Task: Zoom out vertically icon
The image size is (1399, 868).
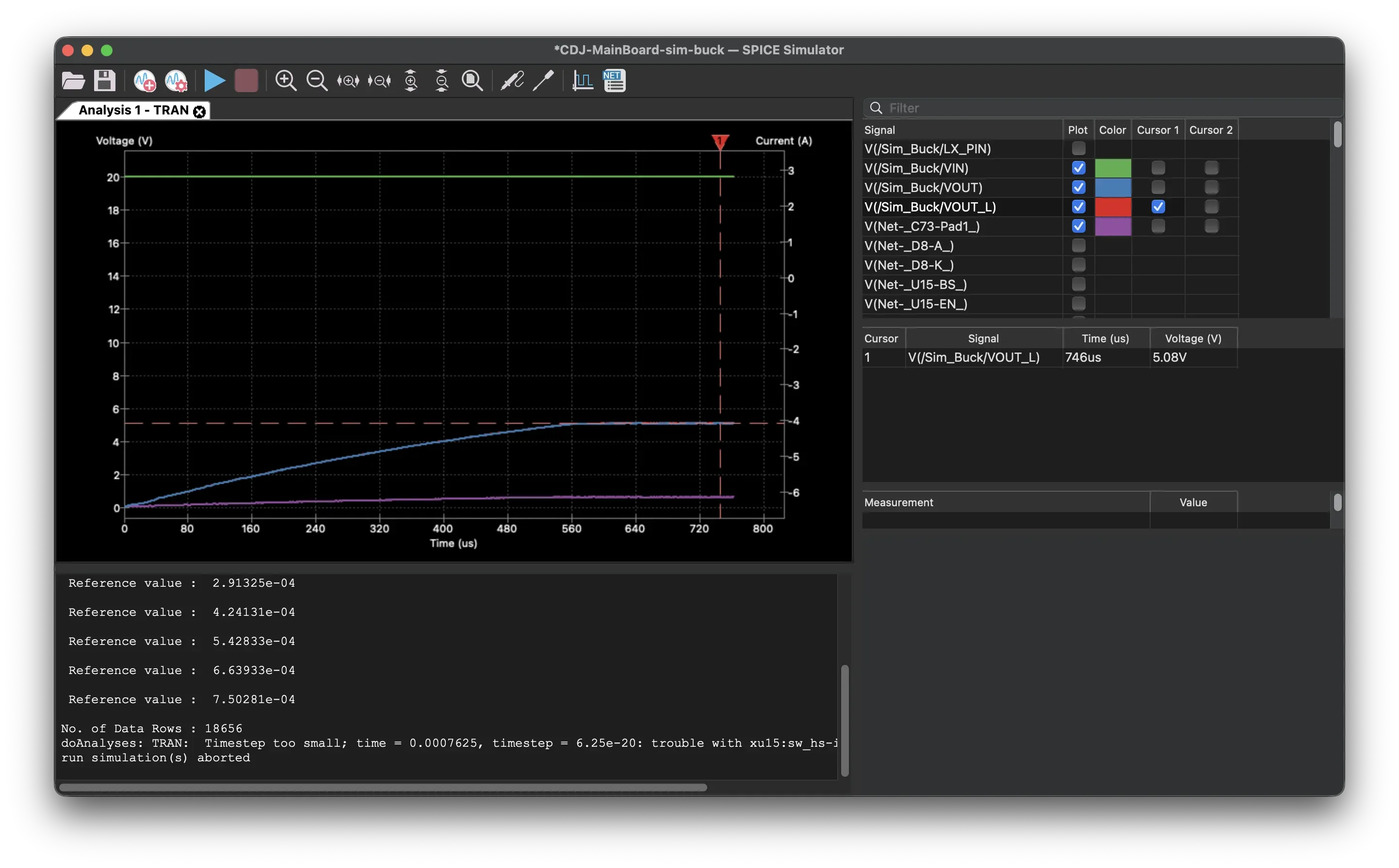Action: pyautogui.click(x=441, y=81)
